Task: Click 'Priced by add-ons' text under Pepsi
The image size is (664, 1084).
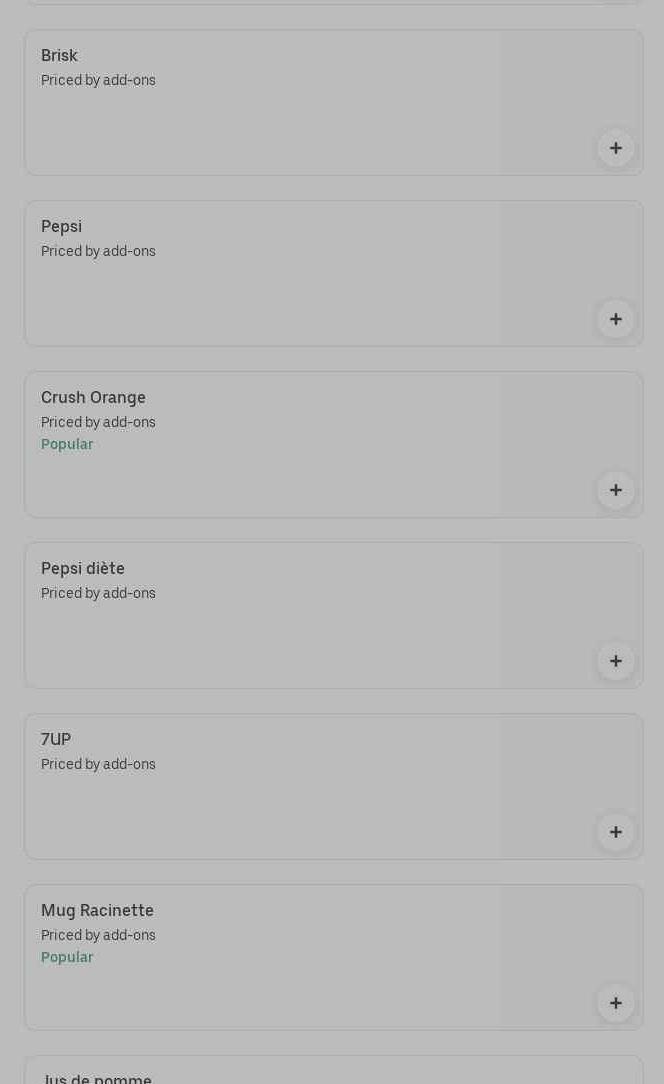Action: point(98,252)
